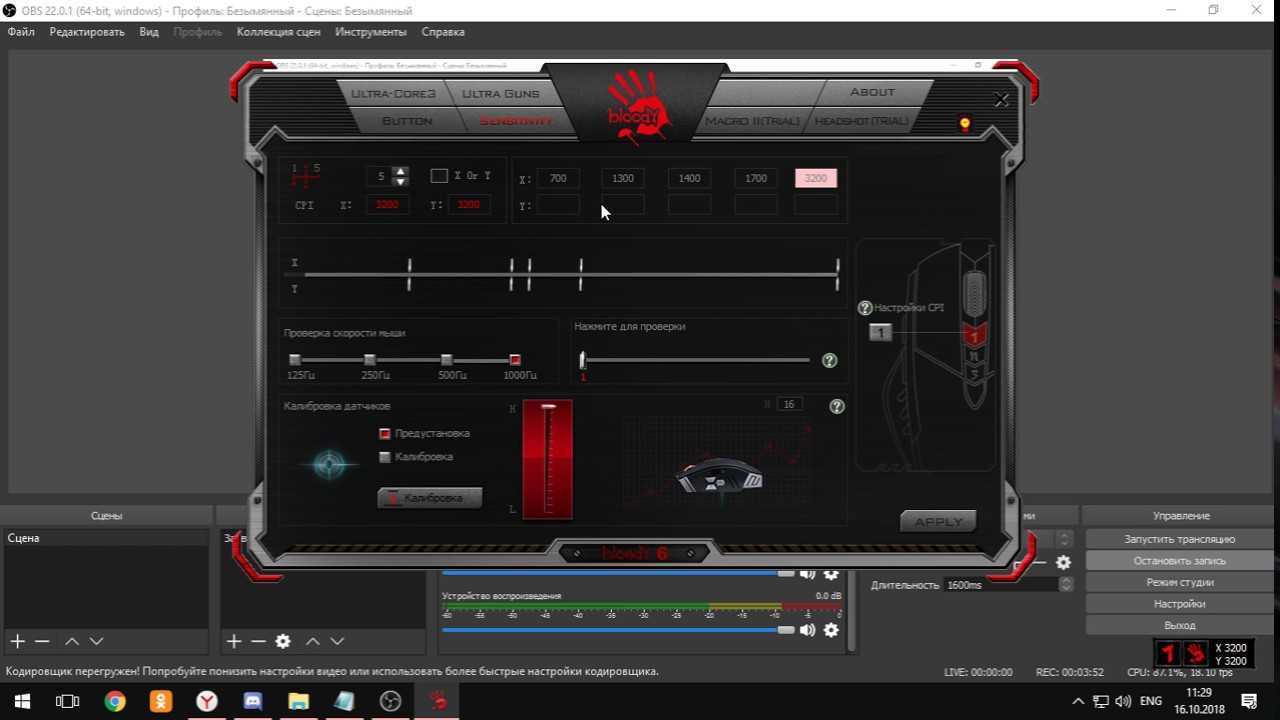Switch to the Ultra Guns tab
The image size is (1280, 720).
click(500, 93)
